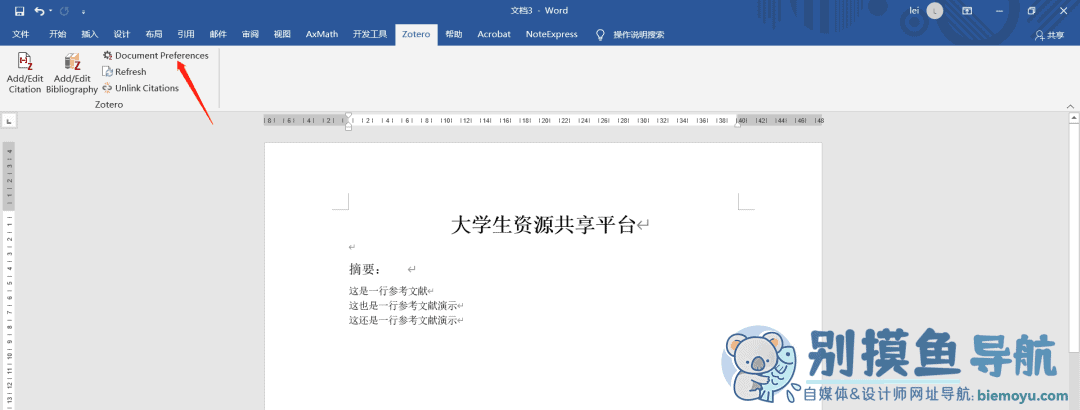Open the Customize Quick Access Toolbar dropdown

84,11
